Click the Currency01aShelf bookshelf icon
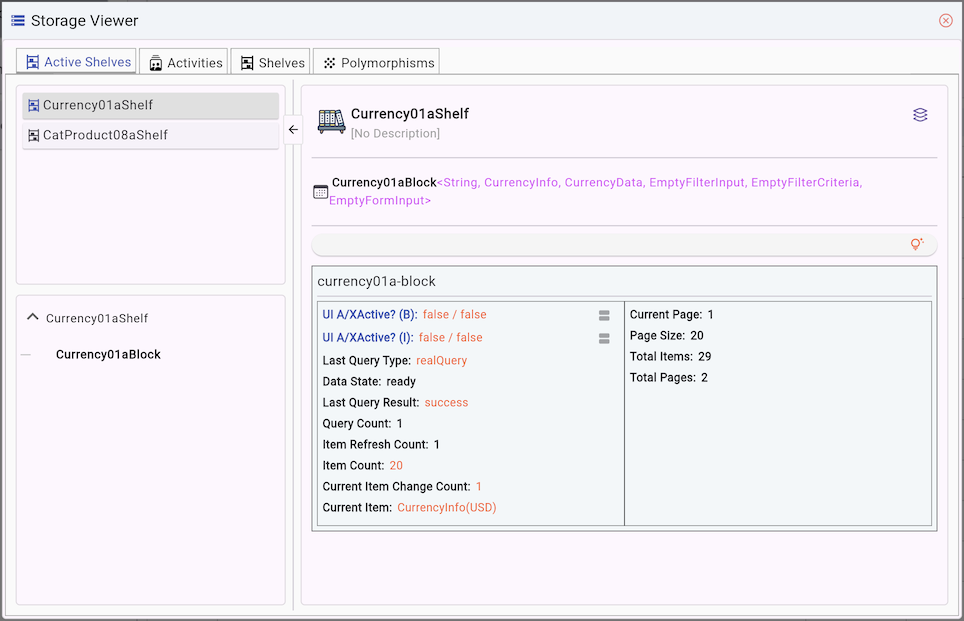964x621 pixels. pos(331,121)
